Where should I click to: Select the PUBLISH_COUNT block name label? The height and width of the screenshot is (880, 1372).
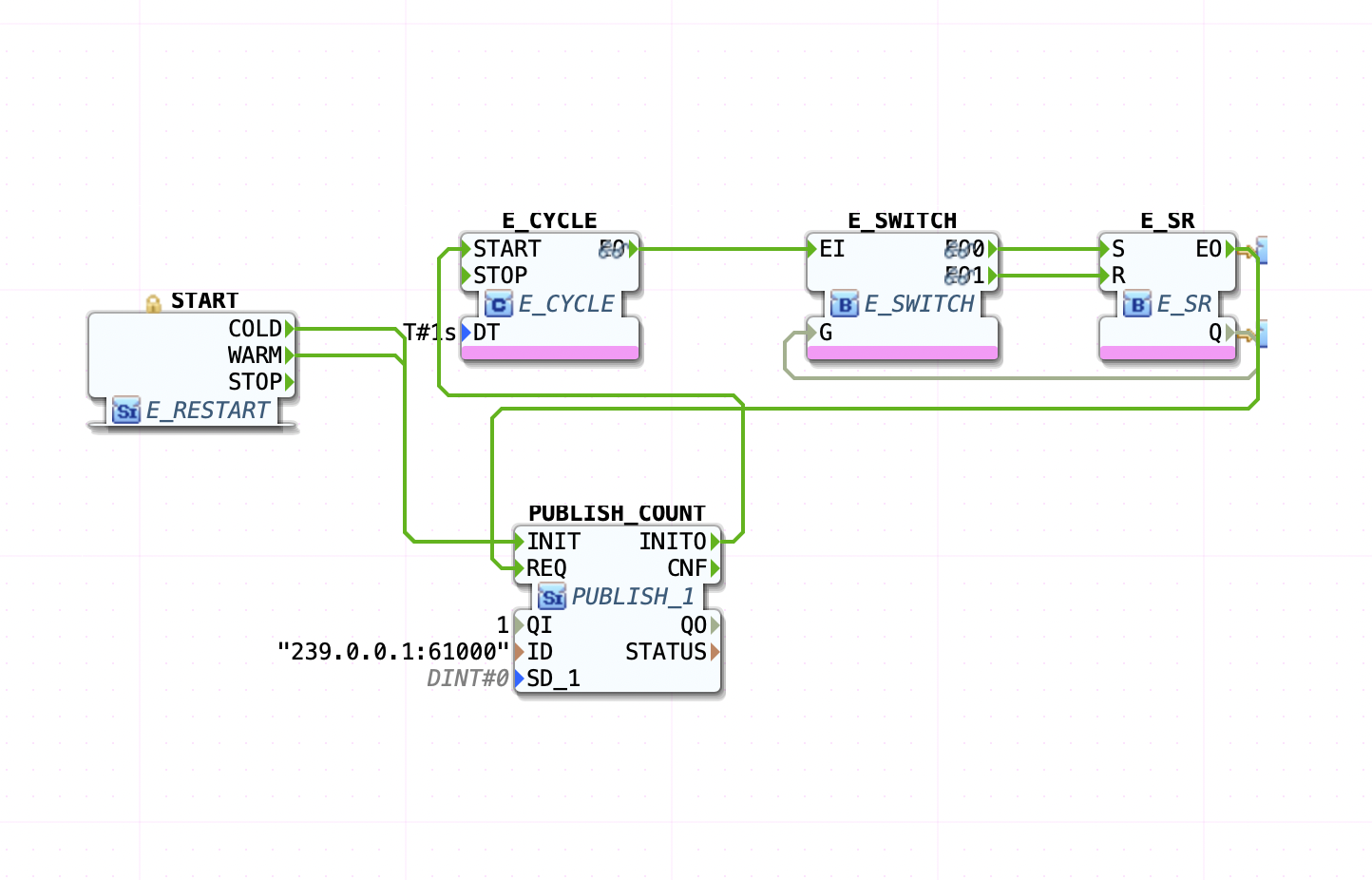[x=617, y=513]
